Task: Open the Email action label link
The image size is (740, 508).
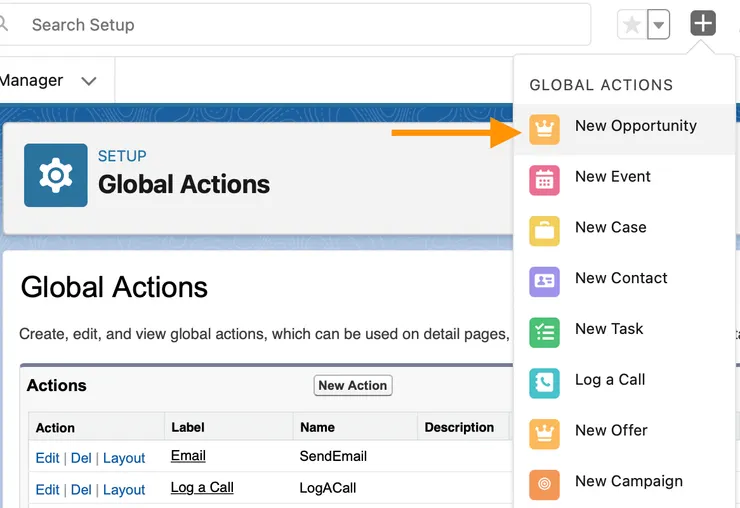Action: pyautogui.click(x=188, y=456)
